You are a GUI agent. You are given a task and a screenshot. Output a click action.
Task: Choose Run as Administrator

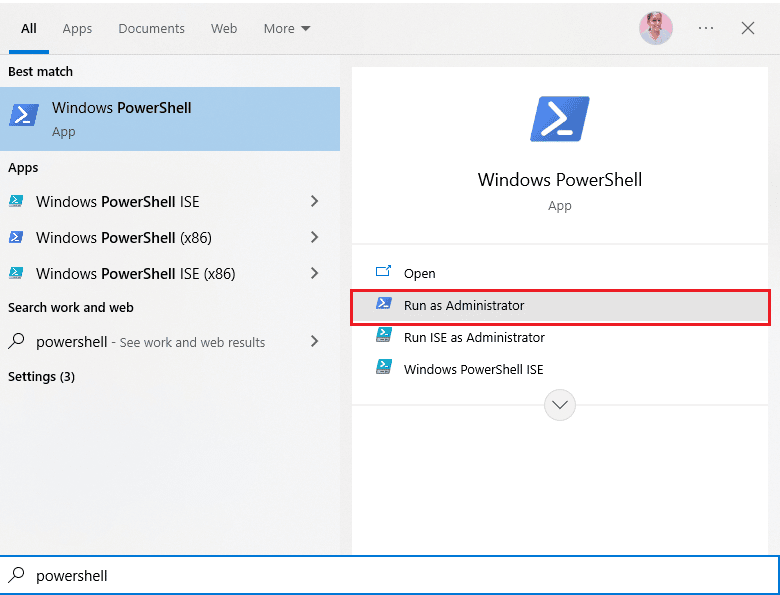pos(464,306)
